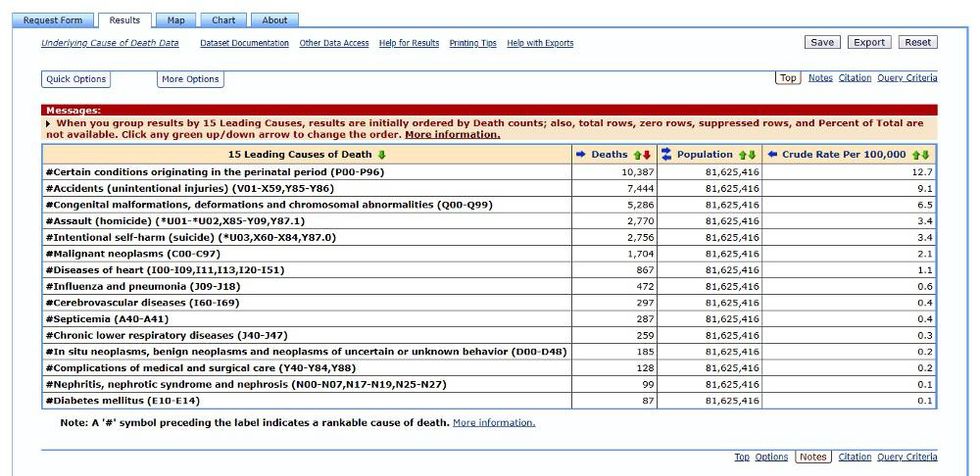This screenshot has width=980, height=476.
Task: Follow More information link in Messages box
Action: click(452, 134)
